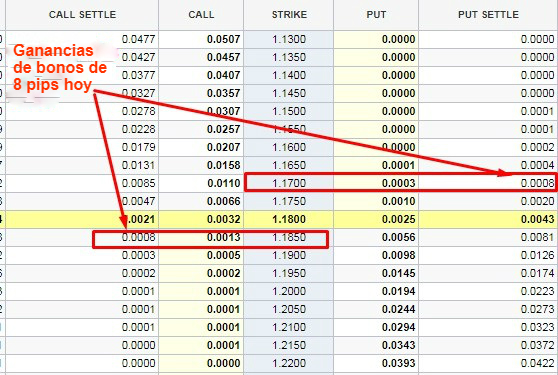
Task: Select strike price 1.2000
Action: [289, 291]
